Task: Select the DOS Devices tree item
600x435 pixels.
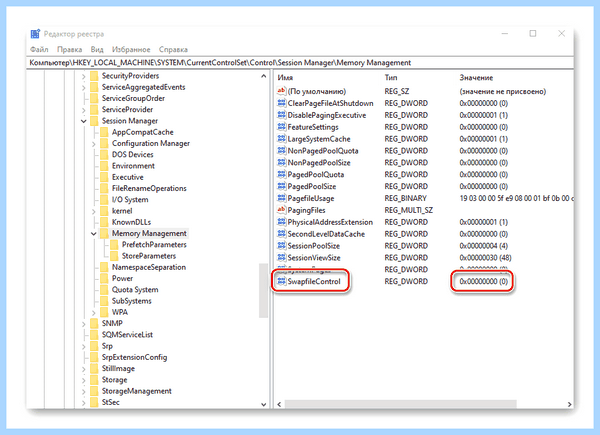Action: click(x=132, y=155)
